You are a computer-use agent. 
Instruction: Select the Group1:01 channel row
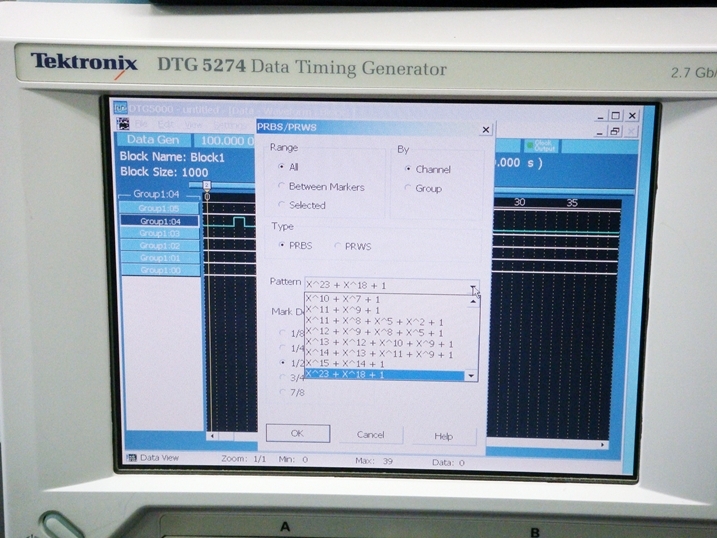click(159, 258)
